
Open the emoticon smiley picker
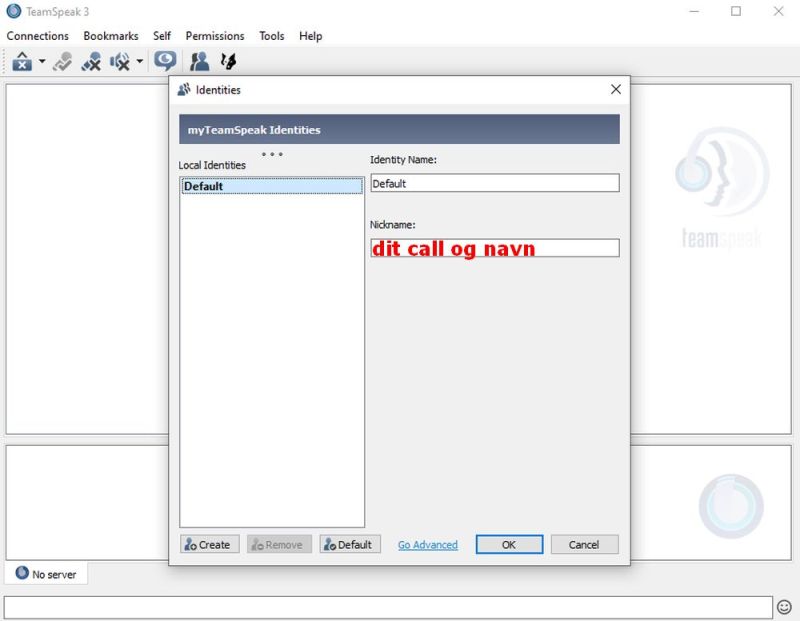point(784,607)
